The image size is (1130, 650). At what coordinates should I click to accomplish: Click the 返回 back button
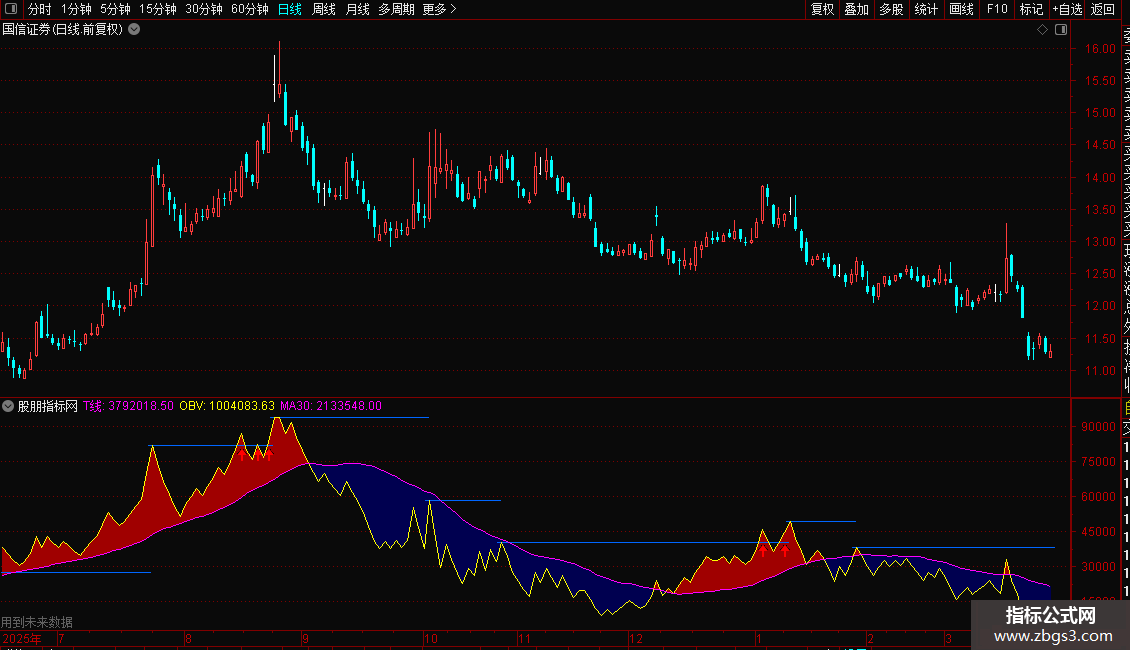tap(1103, 9)
